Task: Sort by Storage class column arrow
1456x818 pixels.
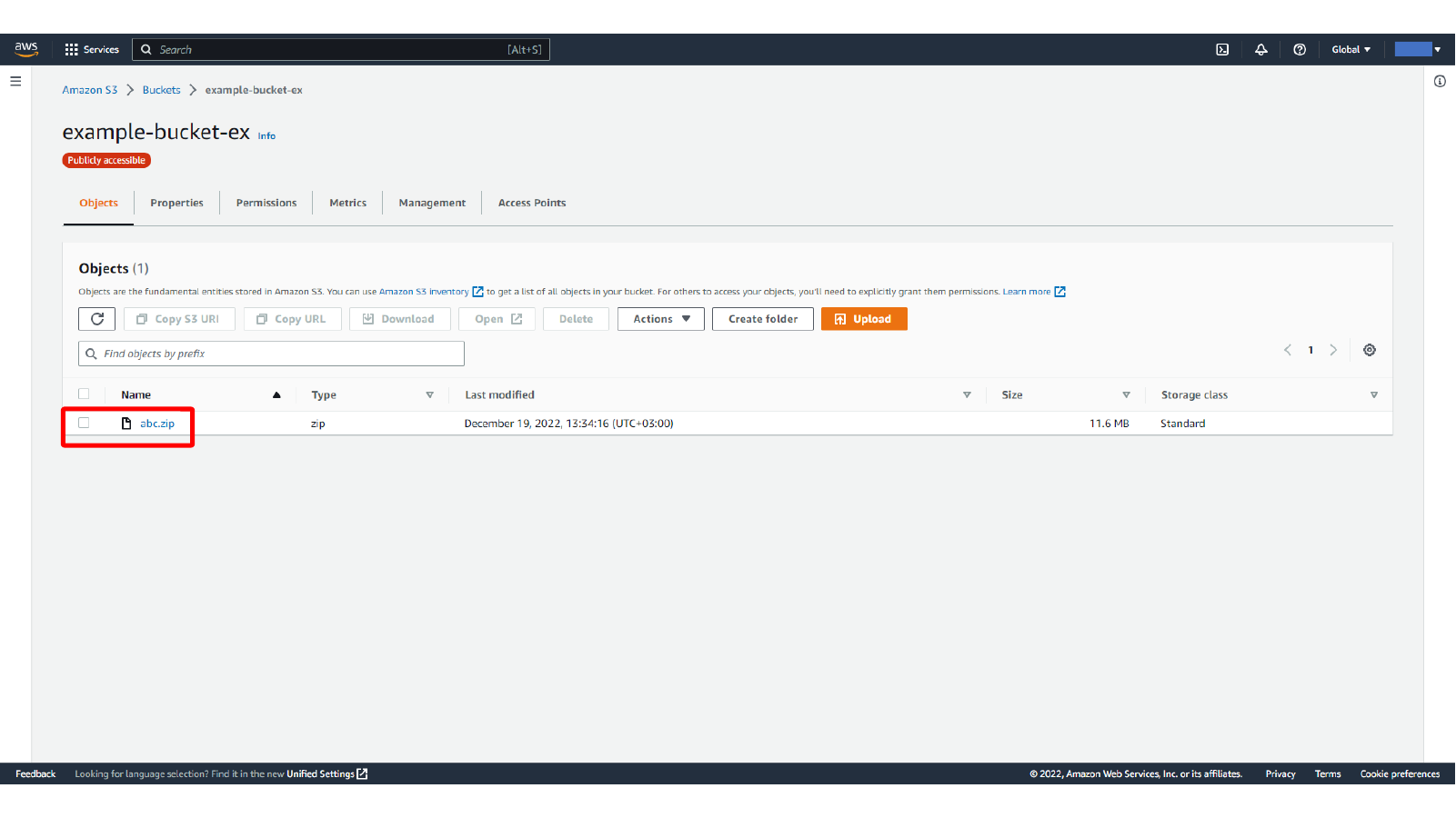Action: 1373,394
